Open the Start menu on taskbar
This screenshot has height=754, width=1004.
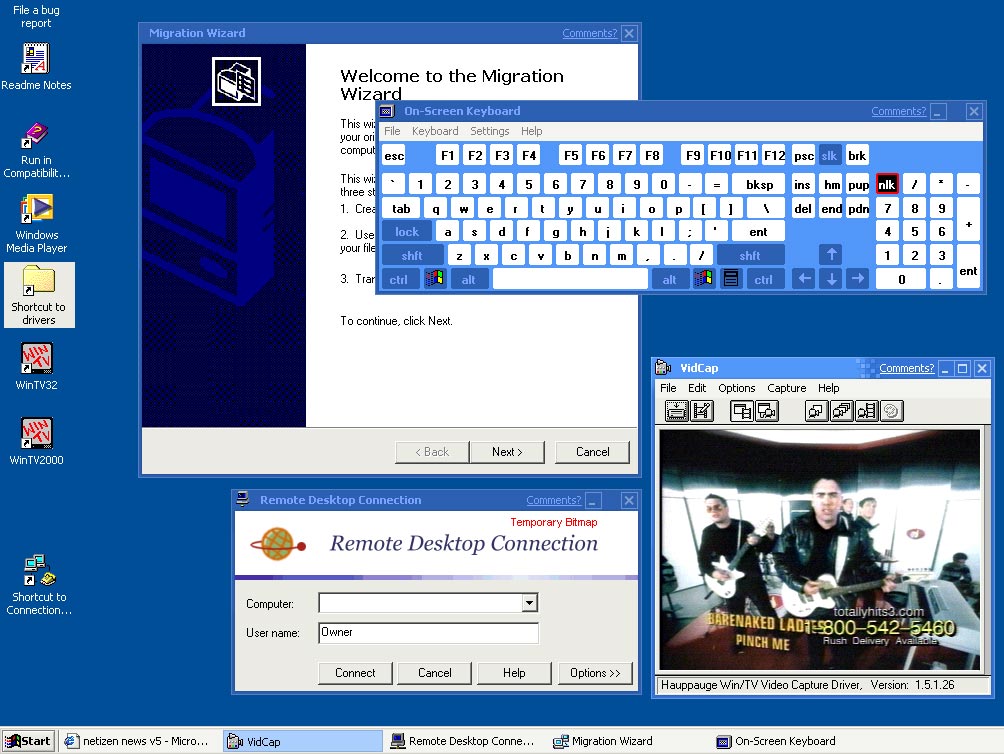point(28,741)
